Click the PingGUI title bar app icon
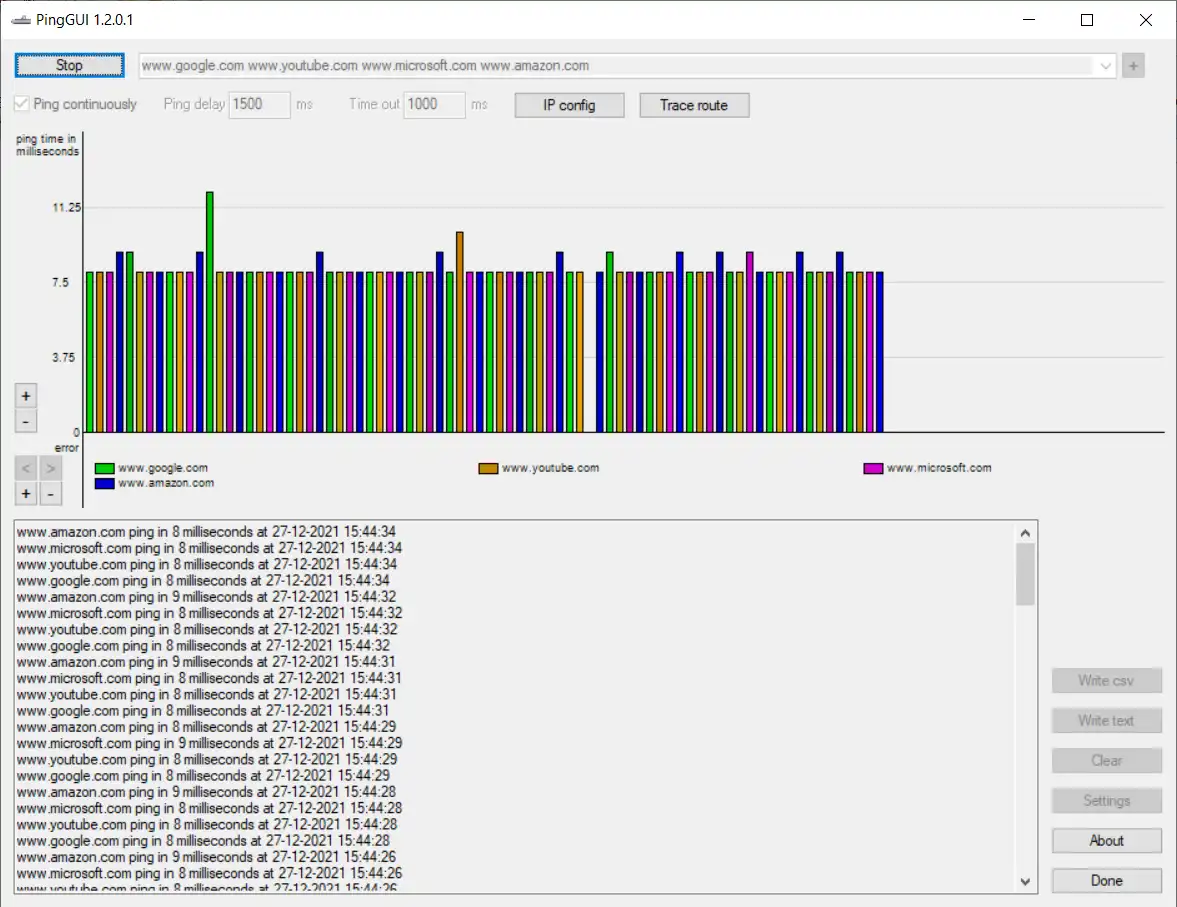This screenshot has width=1177, height=907. [21, 20]
